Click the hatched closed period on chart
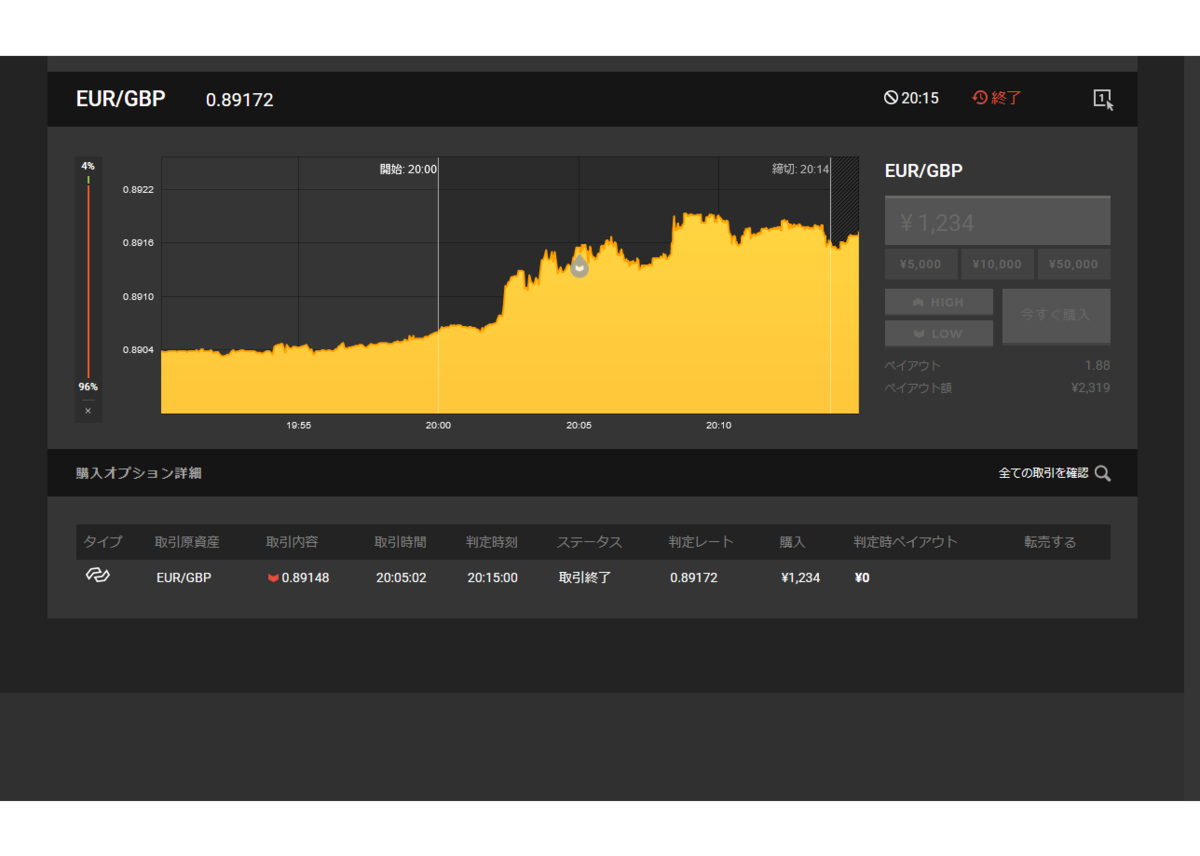The height and width of the screenshot is (856, 1200). (x=845, y=285)
